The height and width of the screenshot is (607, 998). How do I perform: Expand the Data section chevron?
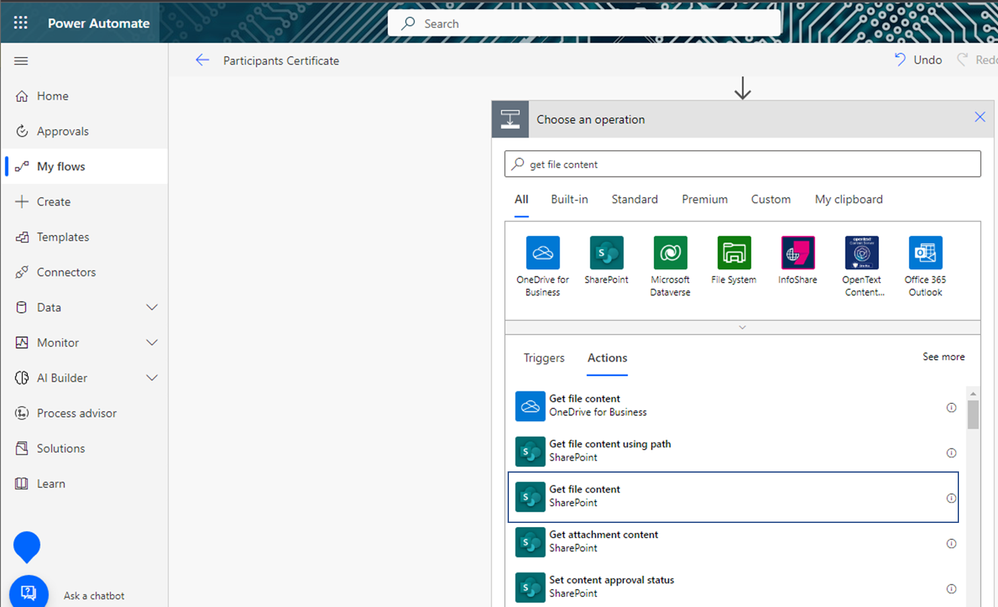151,307
